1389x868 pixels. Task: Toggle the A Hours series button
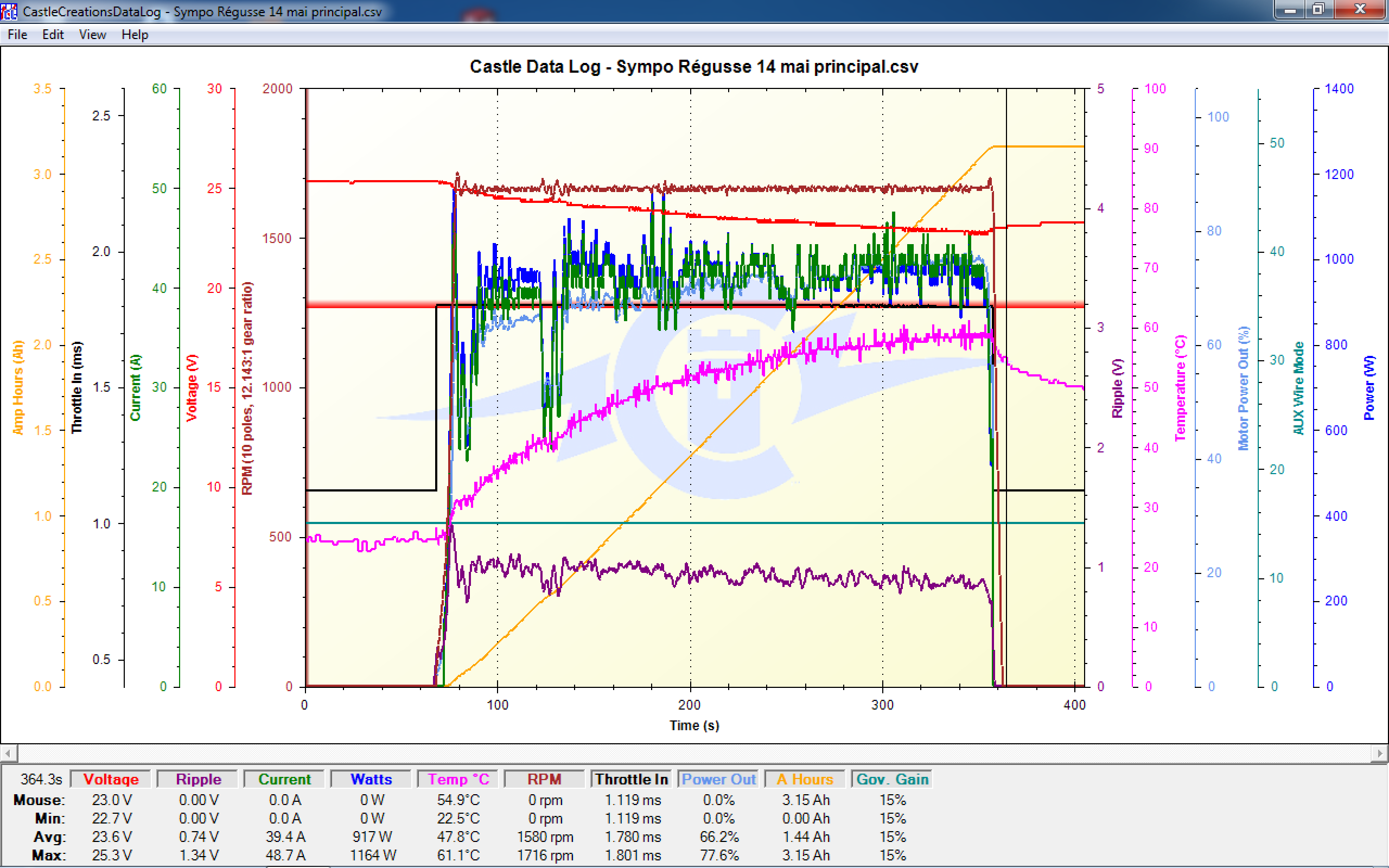click(x=805, y=779)
